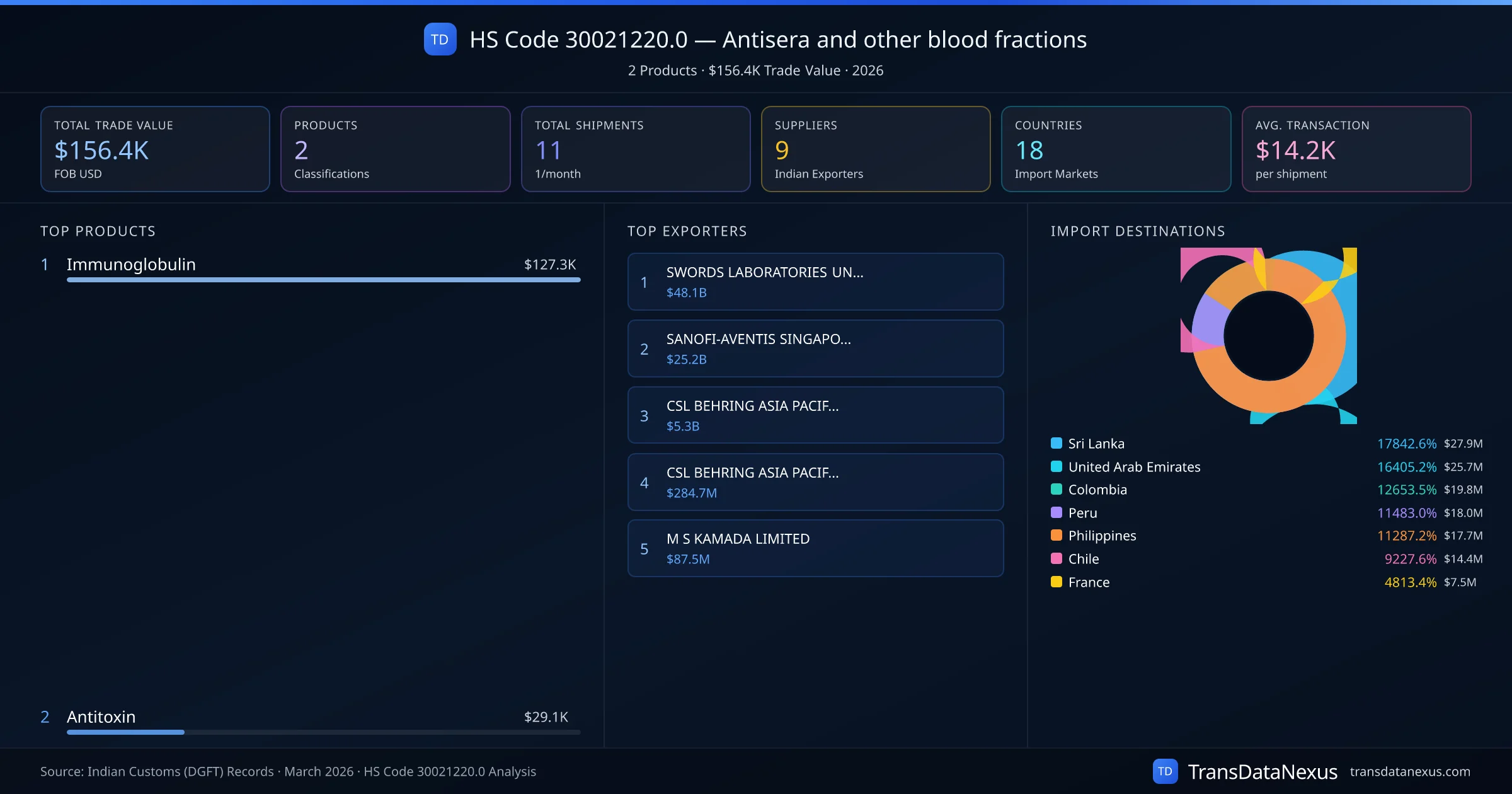Click the Suppliers stat card
This screenshot has height=794, width=1512.
(x=875, y=149)
